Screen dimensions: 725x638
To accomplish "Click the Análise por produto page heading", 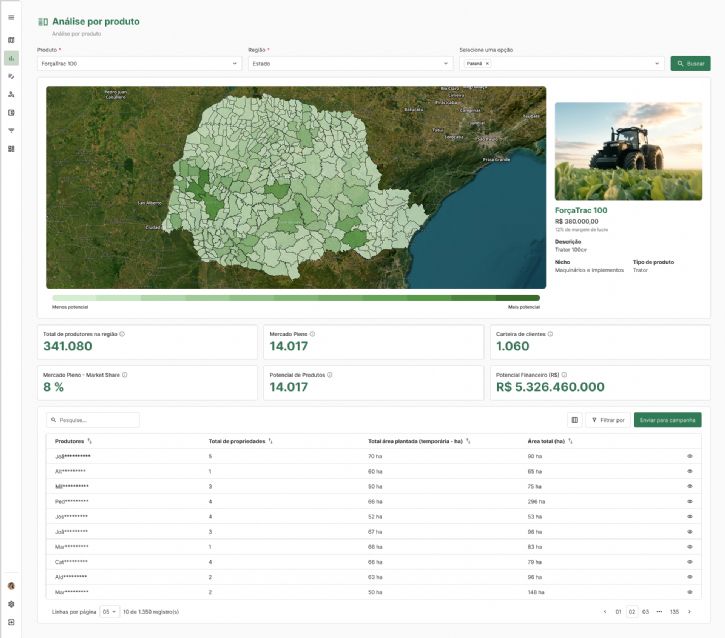I will point(96,22).
